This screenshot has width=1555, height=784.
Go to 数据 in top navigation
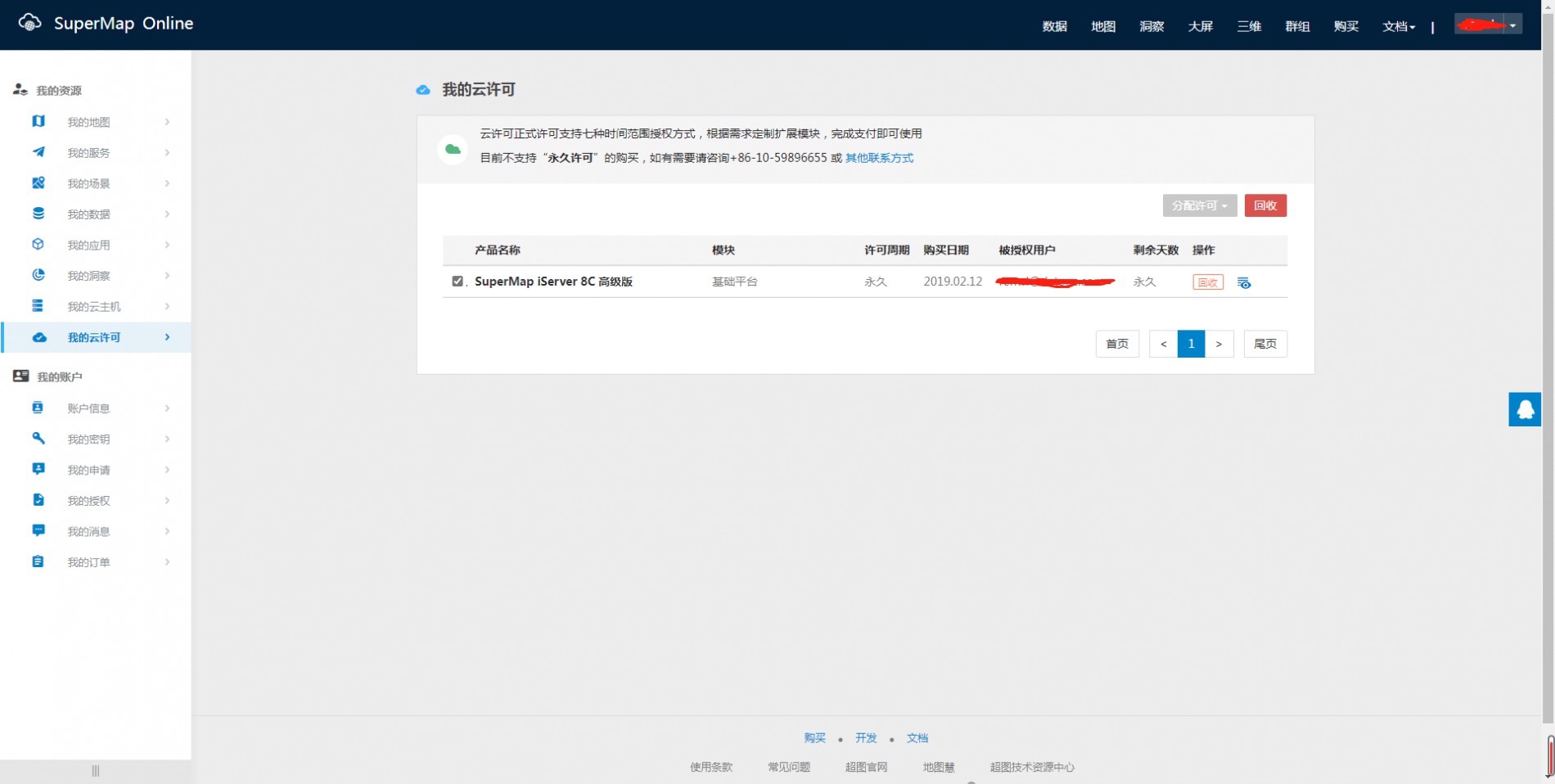tap(1055, 26)
